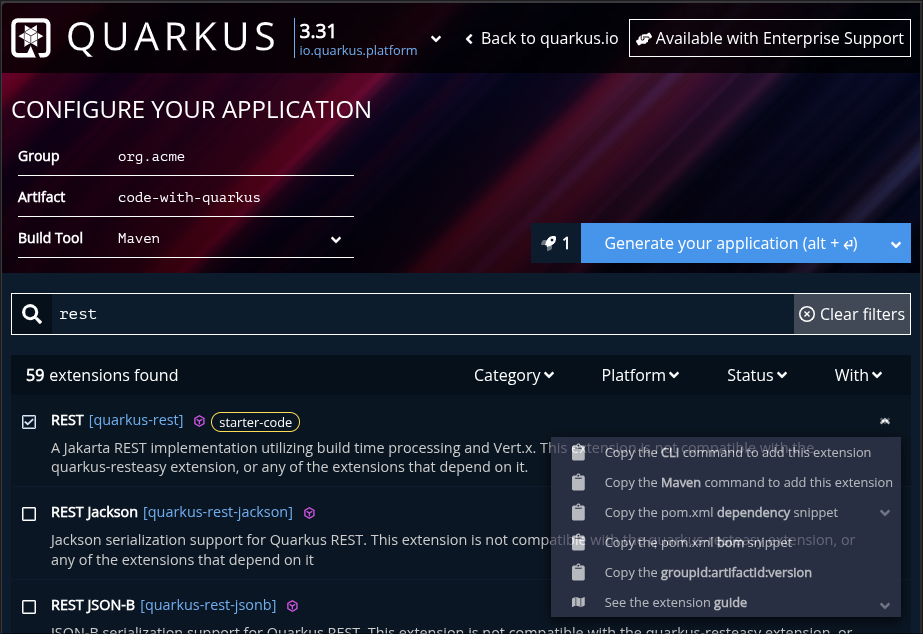Click the cube icon next to quarkus-rest-jackson
The width and height of the screenshot is (923, 634).
(x=309, y=512)
